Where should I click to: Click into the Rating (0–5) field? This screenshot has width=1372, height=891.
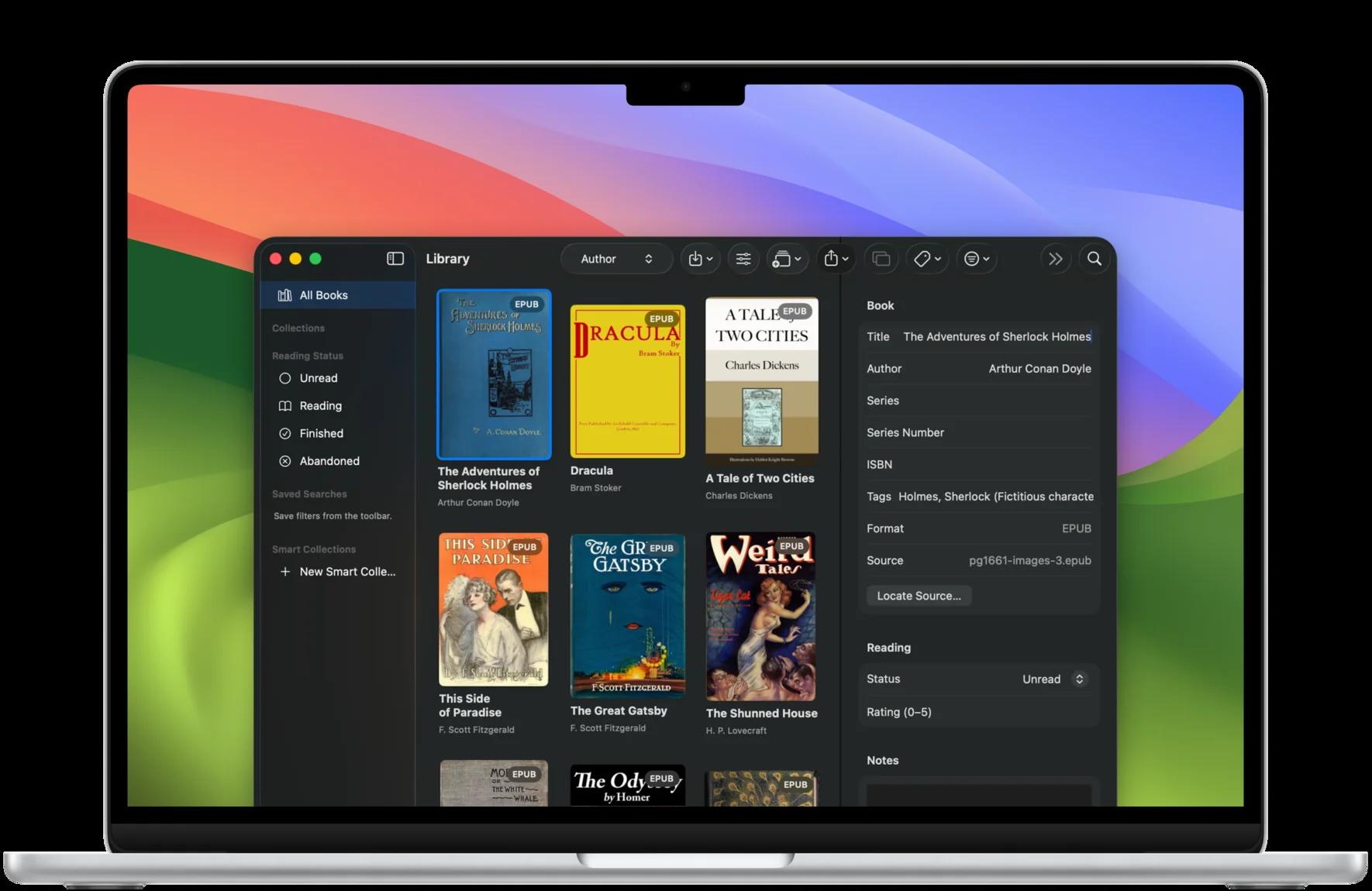[979, 712]
